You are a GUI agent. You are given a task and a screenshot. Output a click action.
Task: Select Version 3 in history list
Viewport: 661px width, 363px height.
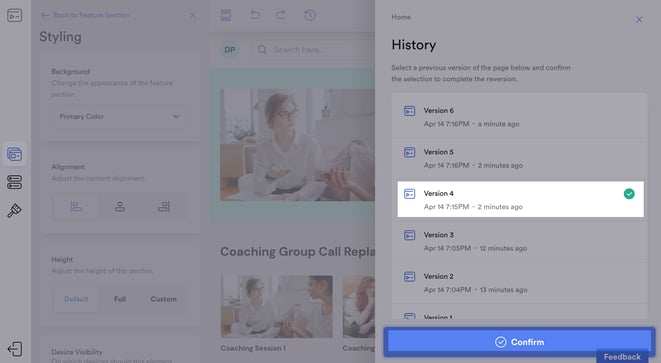(x=519, y=241)
